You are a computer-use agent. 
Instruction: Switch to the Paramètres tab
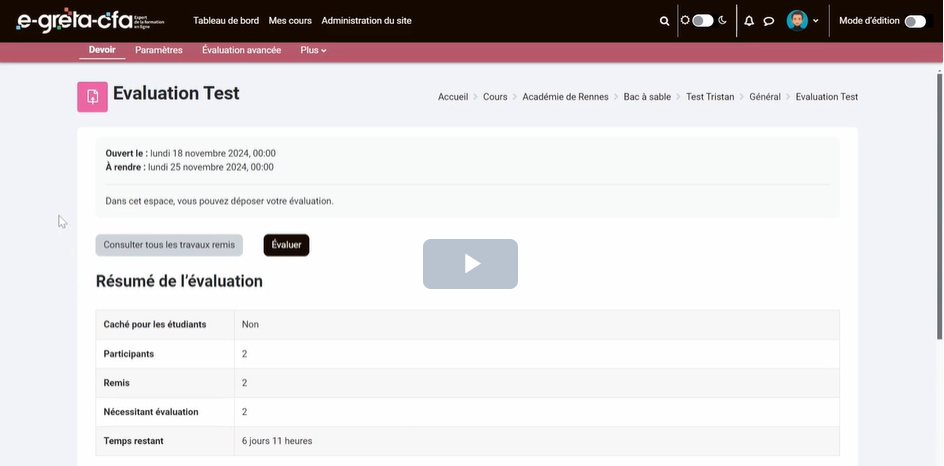(158, 50)
